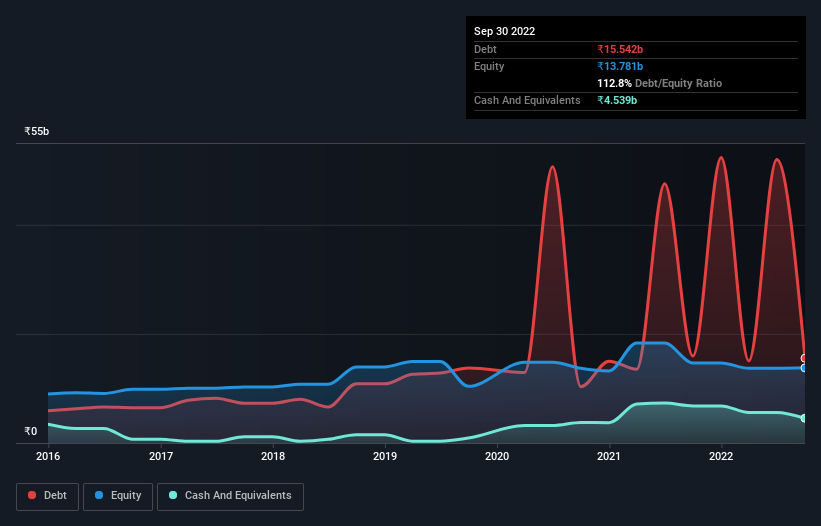This screenshot has width=821, height=526.
Task: Click the ₹0 y-axis label
Action: tap(31, 431)
